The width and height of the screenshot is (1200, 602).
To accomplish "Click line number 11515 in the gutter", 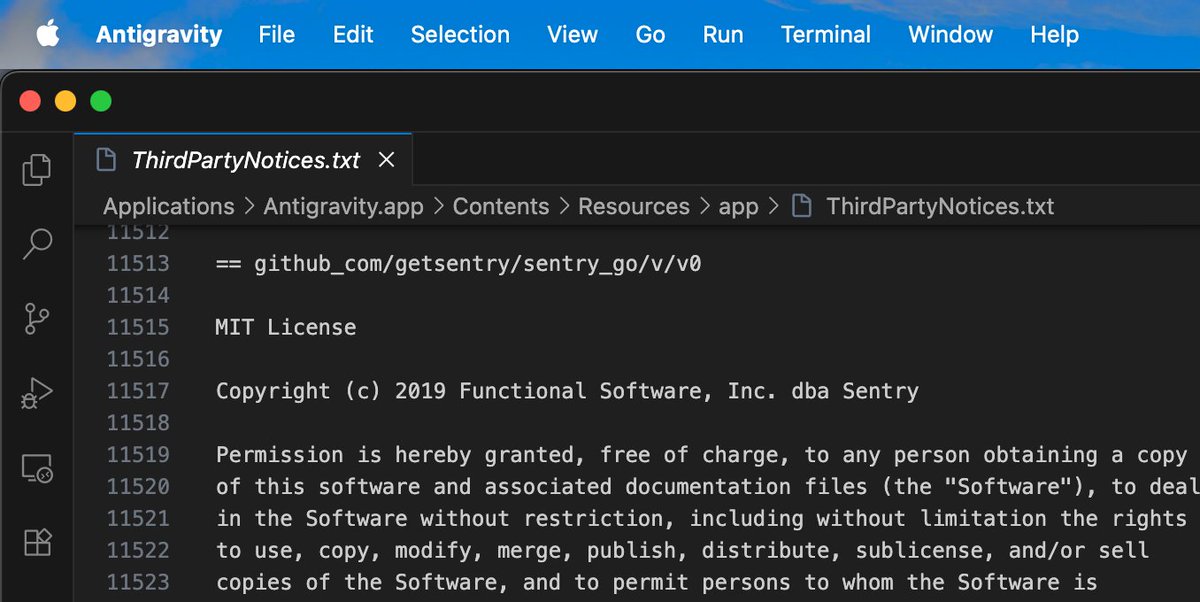I will pos(138,327).
